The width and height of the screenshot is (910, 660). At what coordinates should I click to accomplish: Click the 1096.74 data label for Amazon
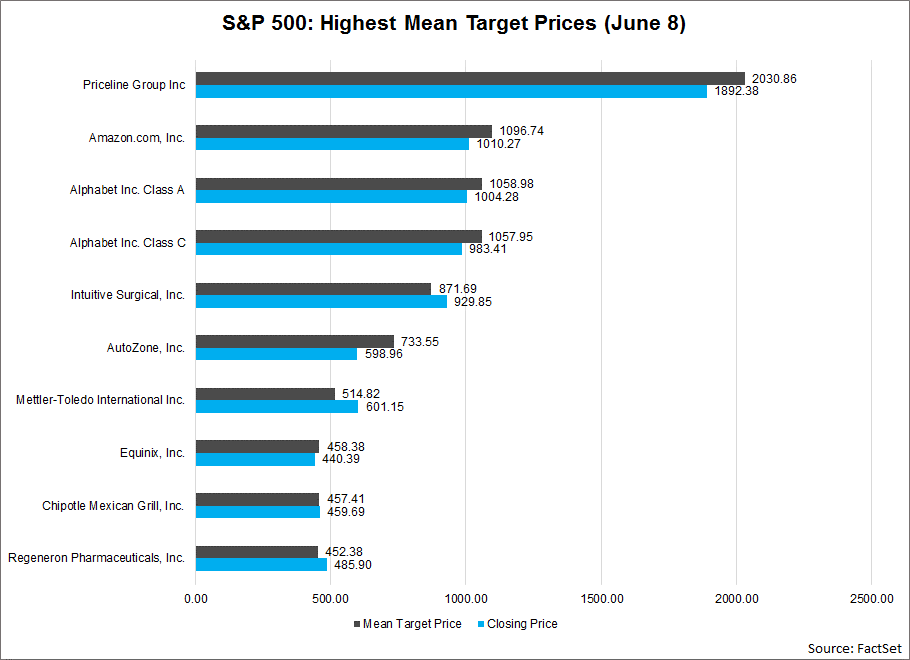[x=525, y=131]
